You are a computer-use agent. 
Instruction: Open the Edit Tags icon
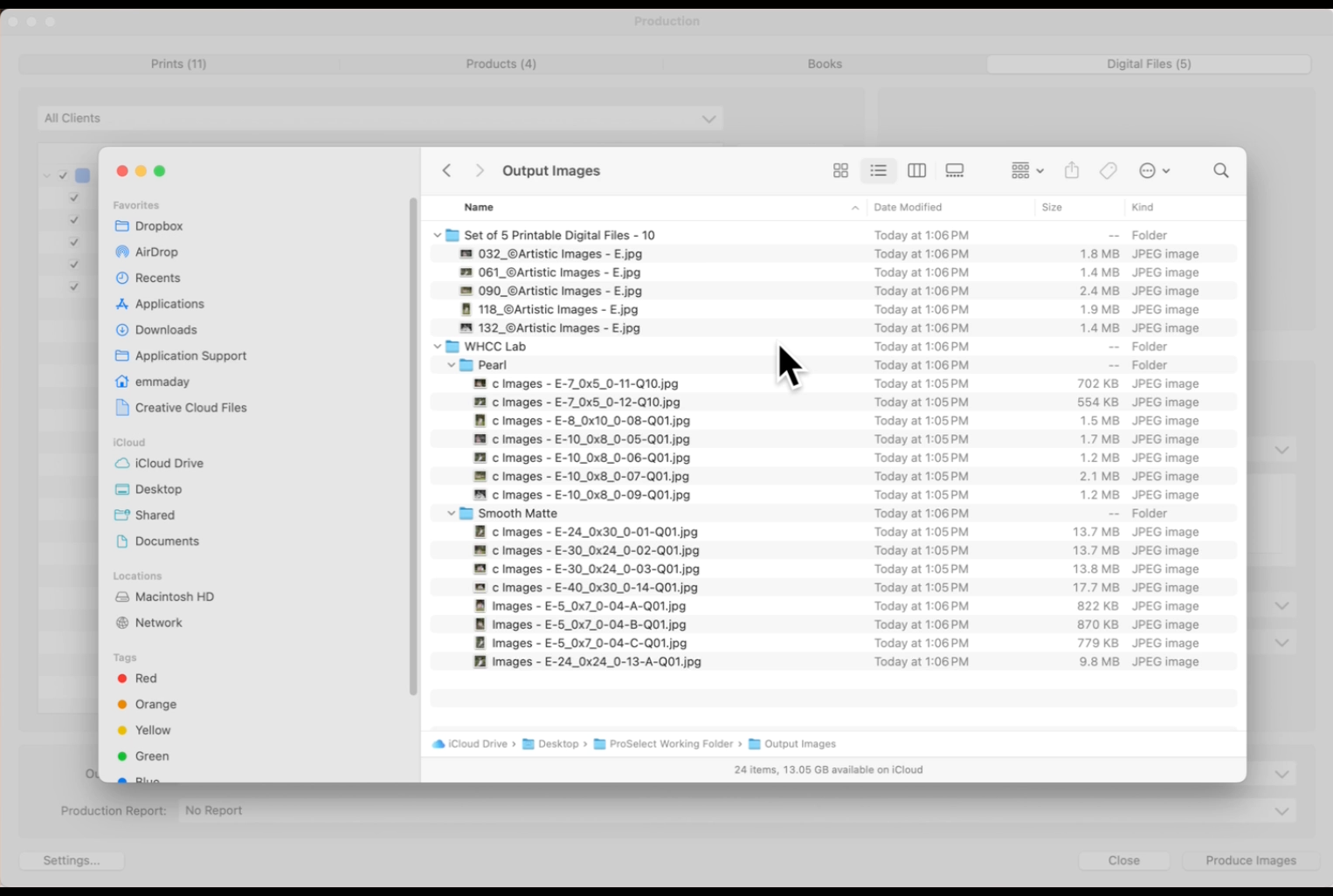1108,171
